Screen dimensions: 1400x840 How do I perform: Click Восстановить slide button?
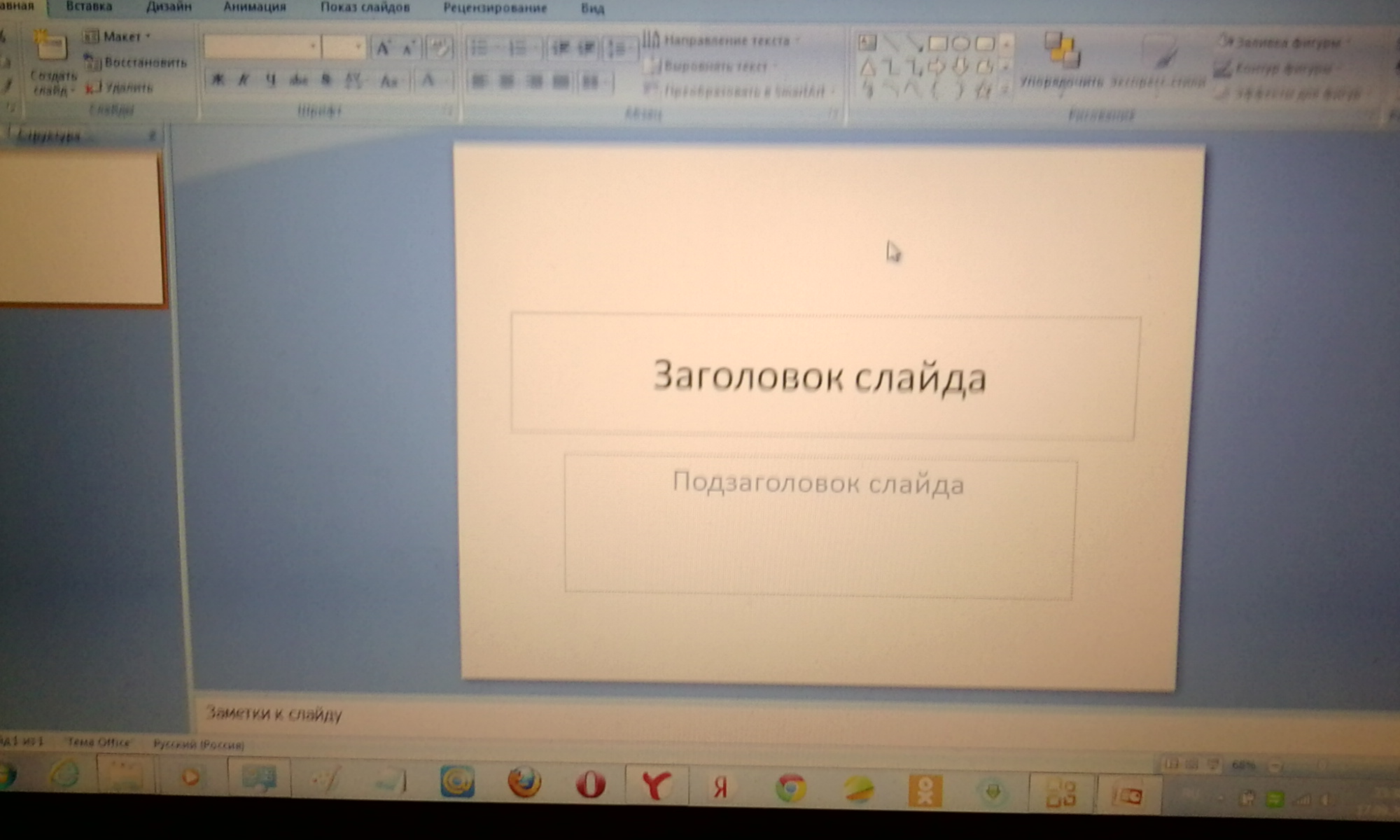click(136, 62)
